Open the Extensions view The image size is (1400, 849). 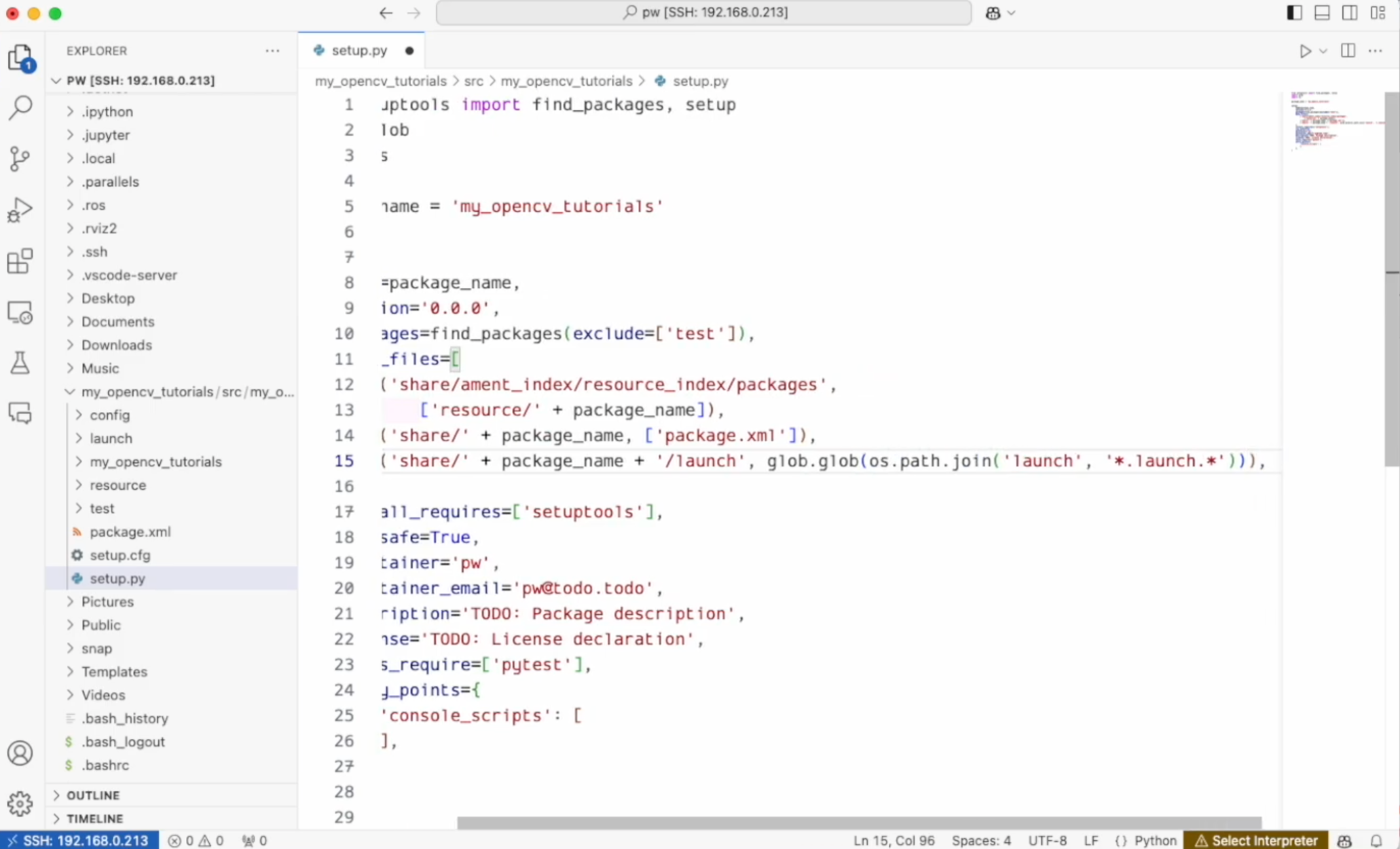click(x=20, y=261)
